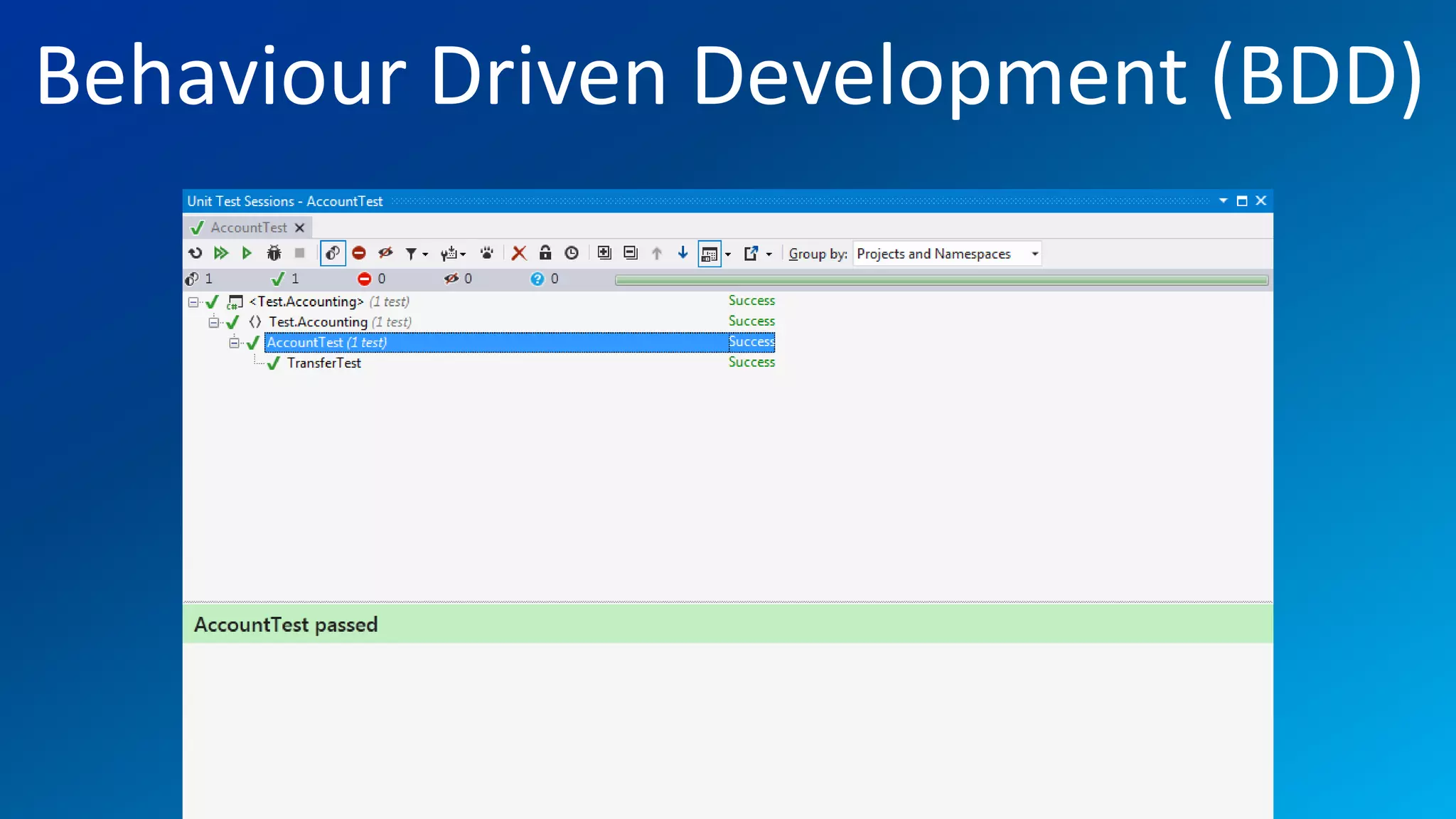
Task: Click the lock session padlock icon
Action: pos(545,253)
